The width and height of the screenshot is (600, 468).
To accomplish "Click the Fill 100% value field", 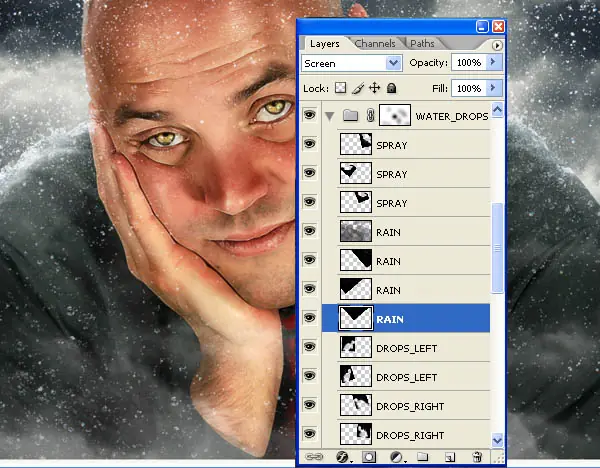I will 469,88.
